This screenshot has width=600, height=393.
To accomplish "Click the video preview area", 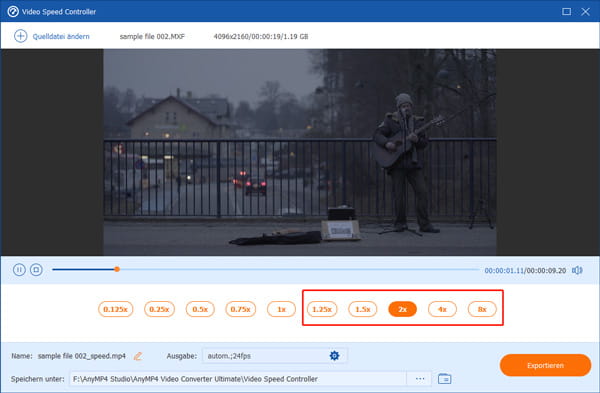I will click(300, 152).
